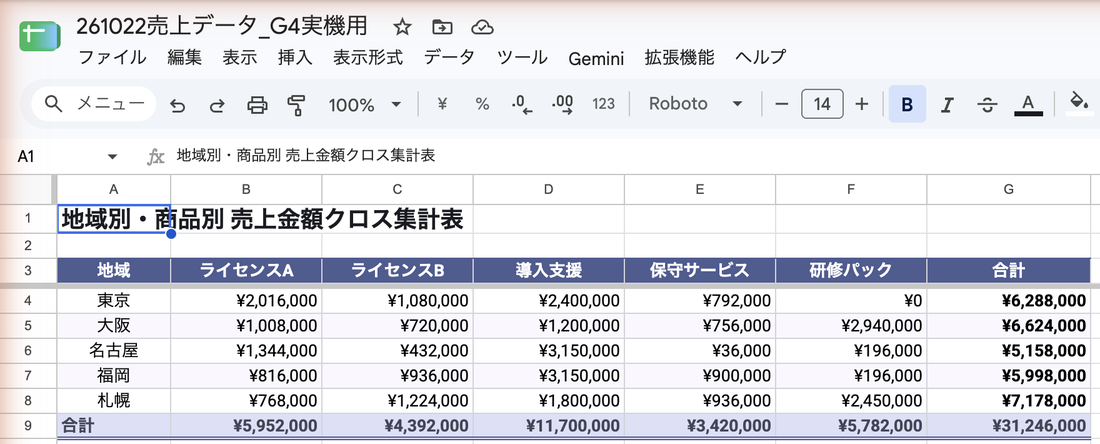This screenshot has width=1100, height=444.
Task: Select the cell with ¥36,000
Action: pyautogui.click(x=700, y=351)
